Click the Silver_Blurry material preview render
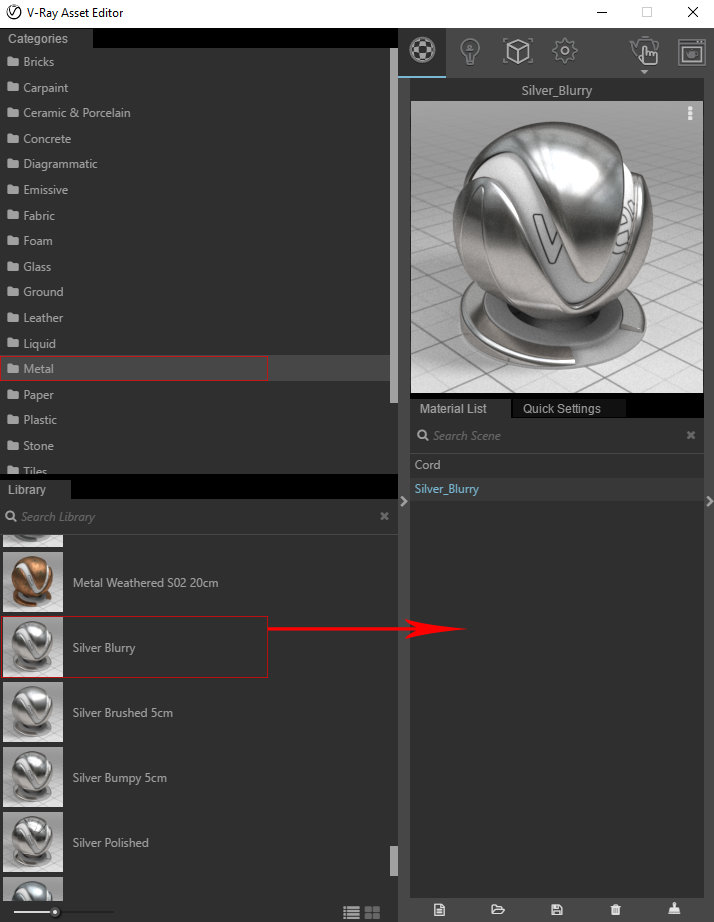714x922 pixels. tap(556, 247)
